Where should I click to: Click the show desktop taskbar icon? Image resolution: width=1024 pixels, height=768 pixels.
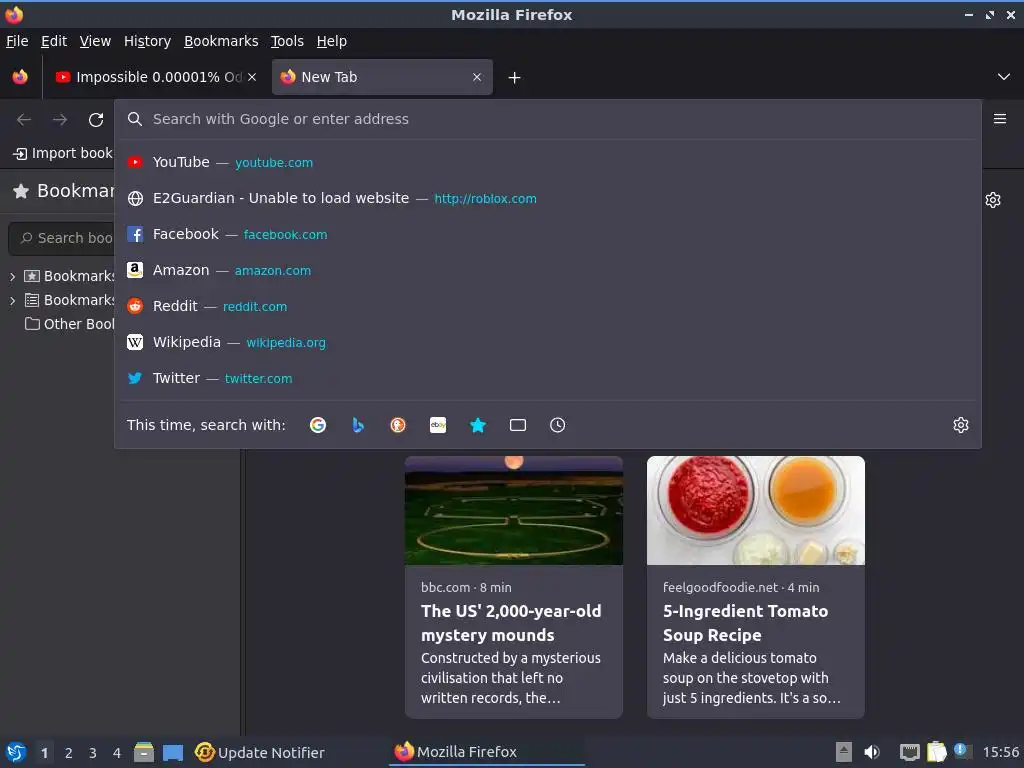pyautogui.click(x=173, y=752)
